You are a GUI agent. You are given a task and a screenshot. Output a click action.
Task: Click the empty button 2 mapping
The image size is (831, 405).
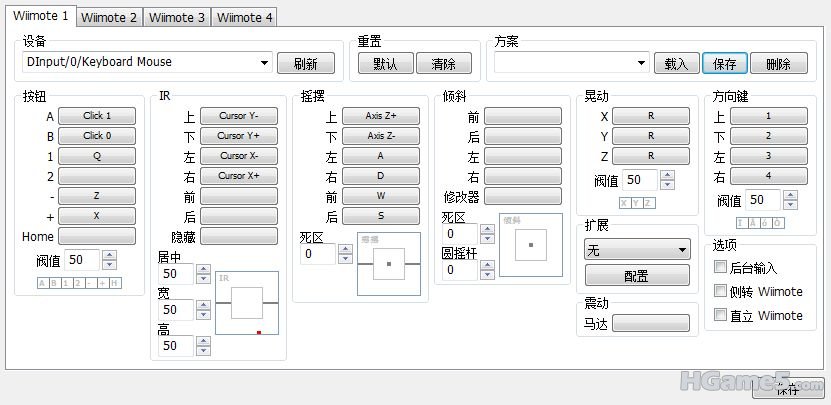(x=97, y=176)
